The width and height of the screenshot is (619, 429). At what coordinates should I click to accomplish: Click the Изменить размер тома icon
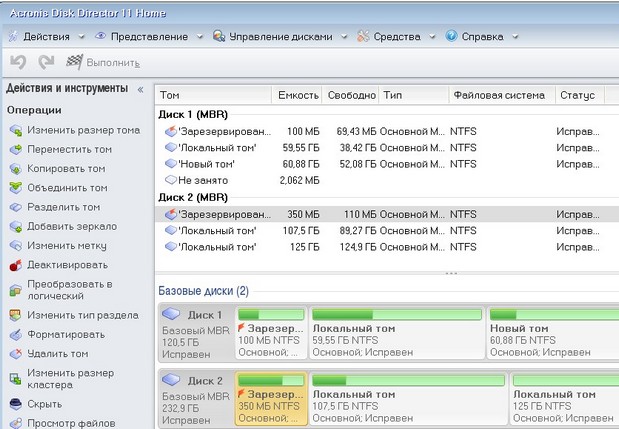16,130
